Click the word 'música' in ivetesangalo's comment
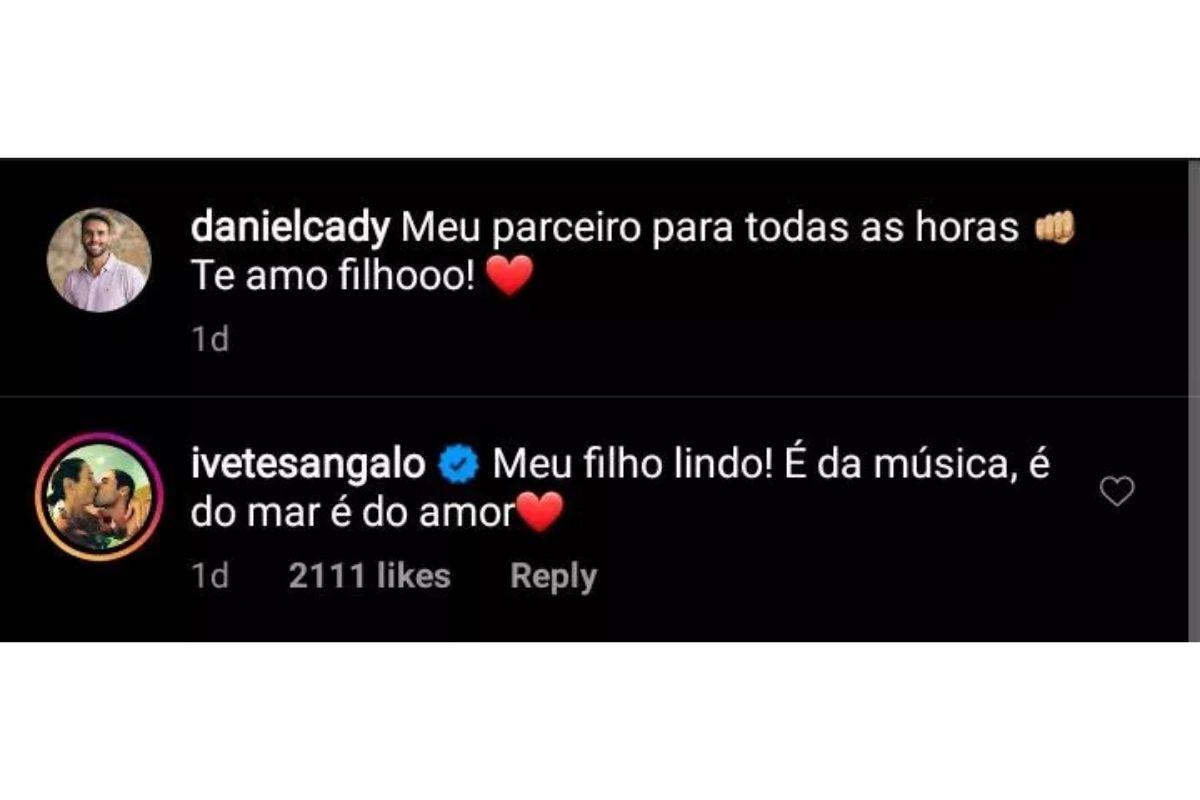 point(937,466)
